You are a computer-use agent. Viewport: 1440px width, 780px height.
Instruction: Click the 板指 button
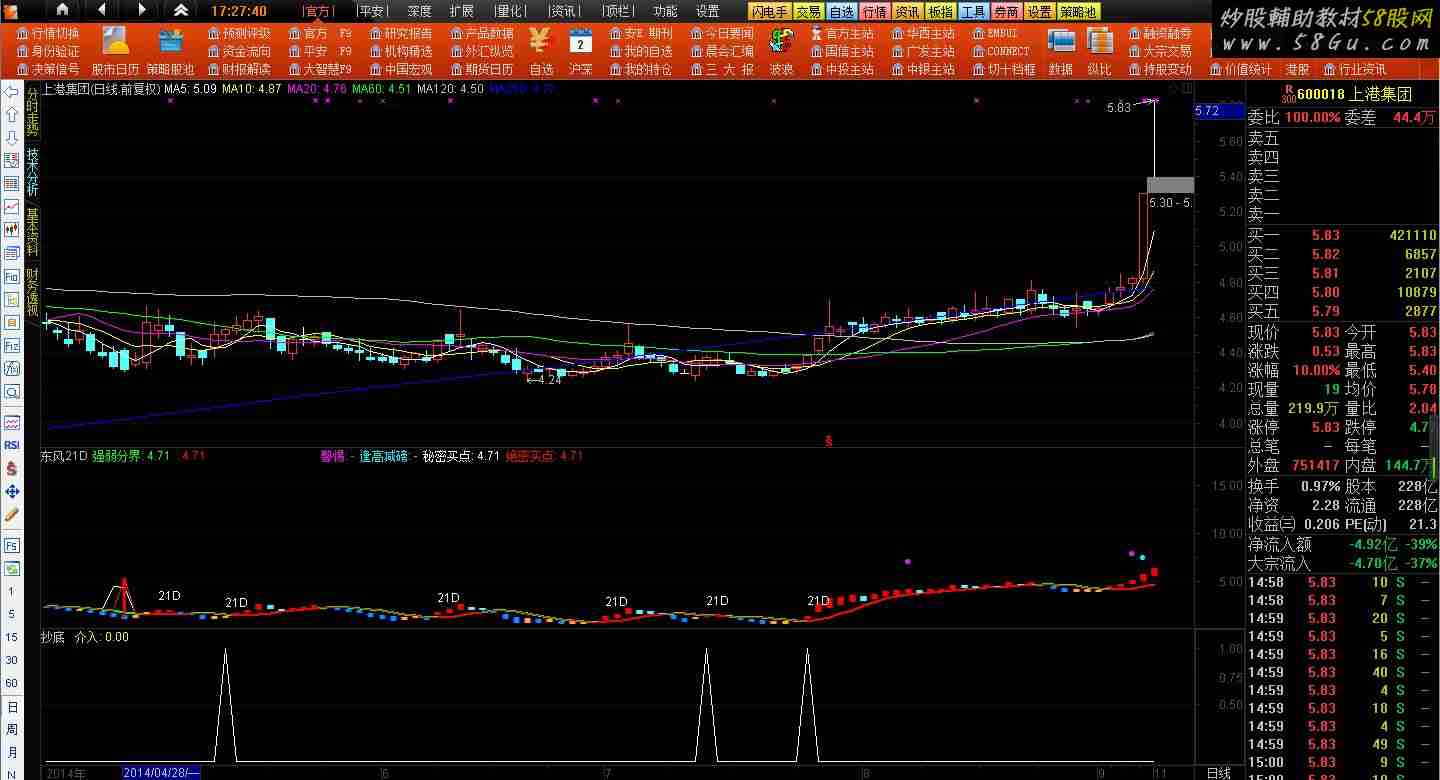(x=940, y=12)
